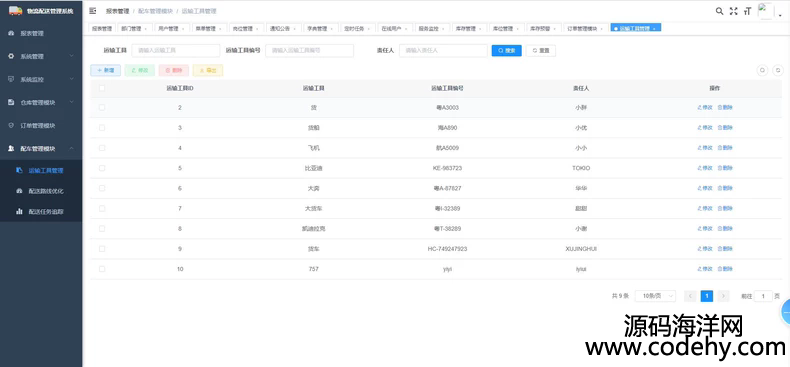This screenshot has width=790, height=367.
Task: Collapse the 配车管理模块 sidebar group
Action: click(x=41, y=149)
